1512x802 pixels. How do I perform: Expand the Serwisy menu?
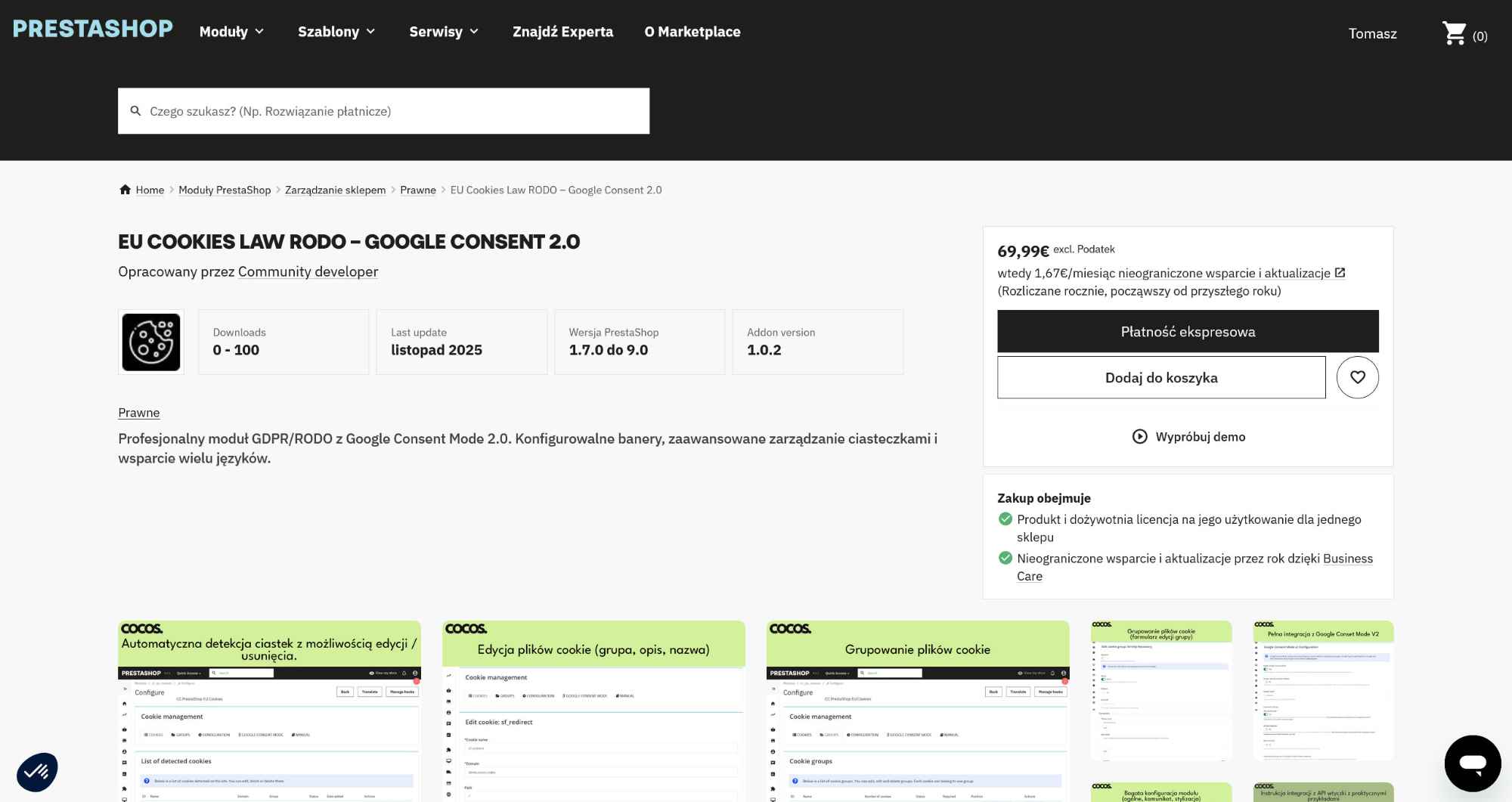click(444, 32)
